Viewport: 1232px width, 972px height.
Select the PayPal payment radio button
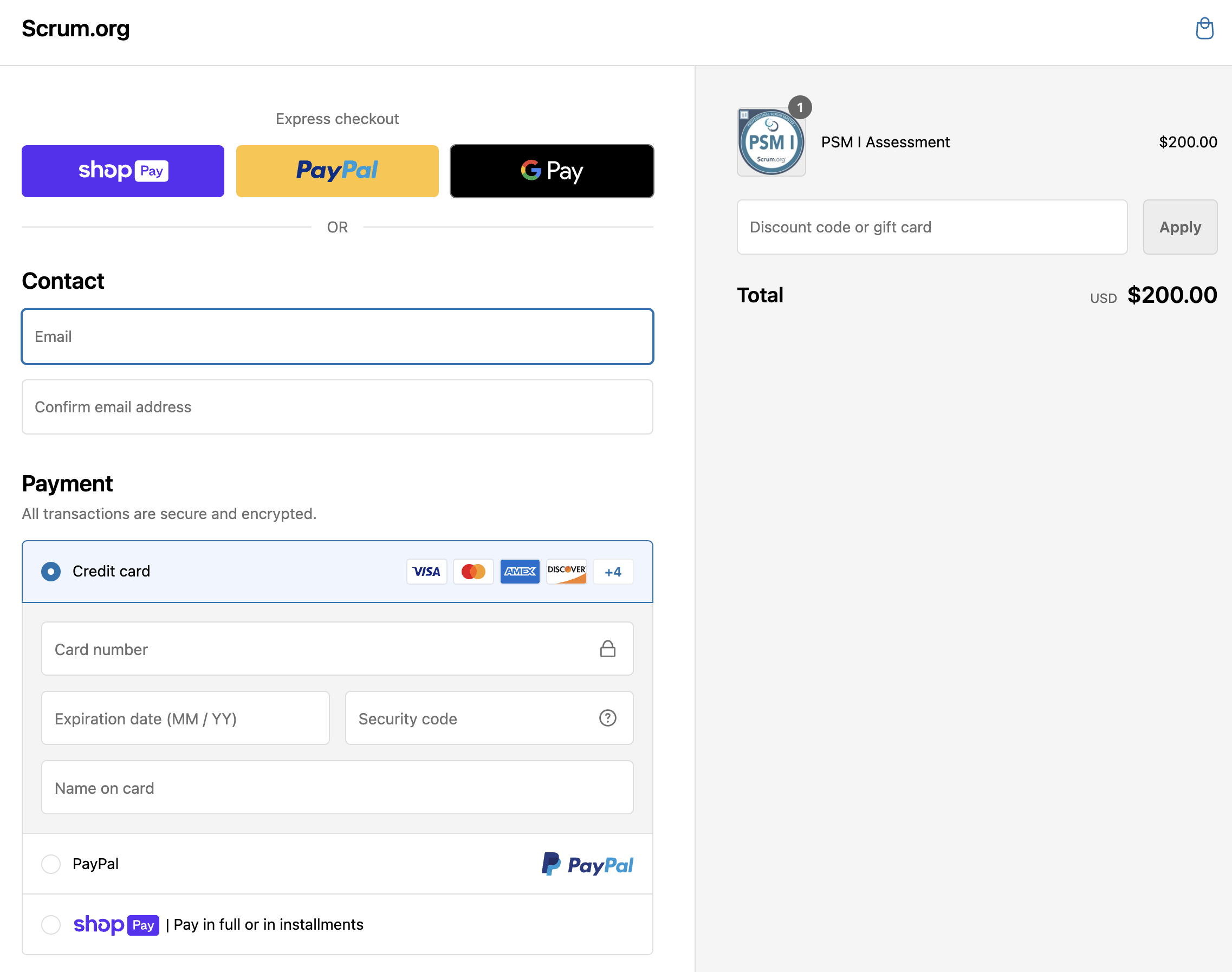click(x=51, y=864)
